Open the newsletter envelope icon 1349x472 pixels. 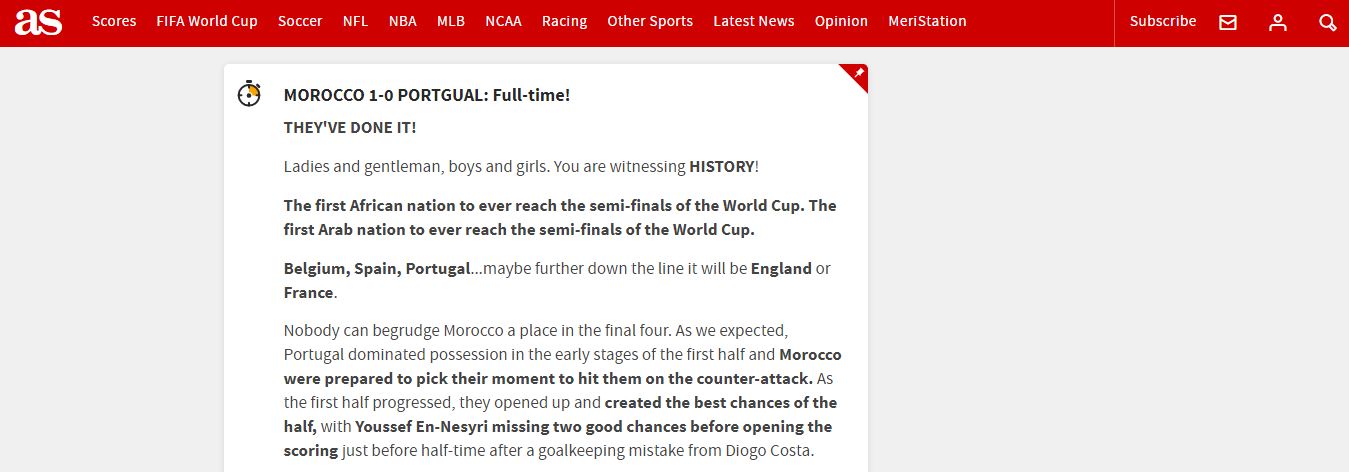click(1228, 22)
